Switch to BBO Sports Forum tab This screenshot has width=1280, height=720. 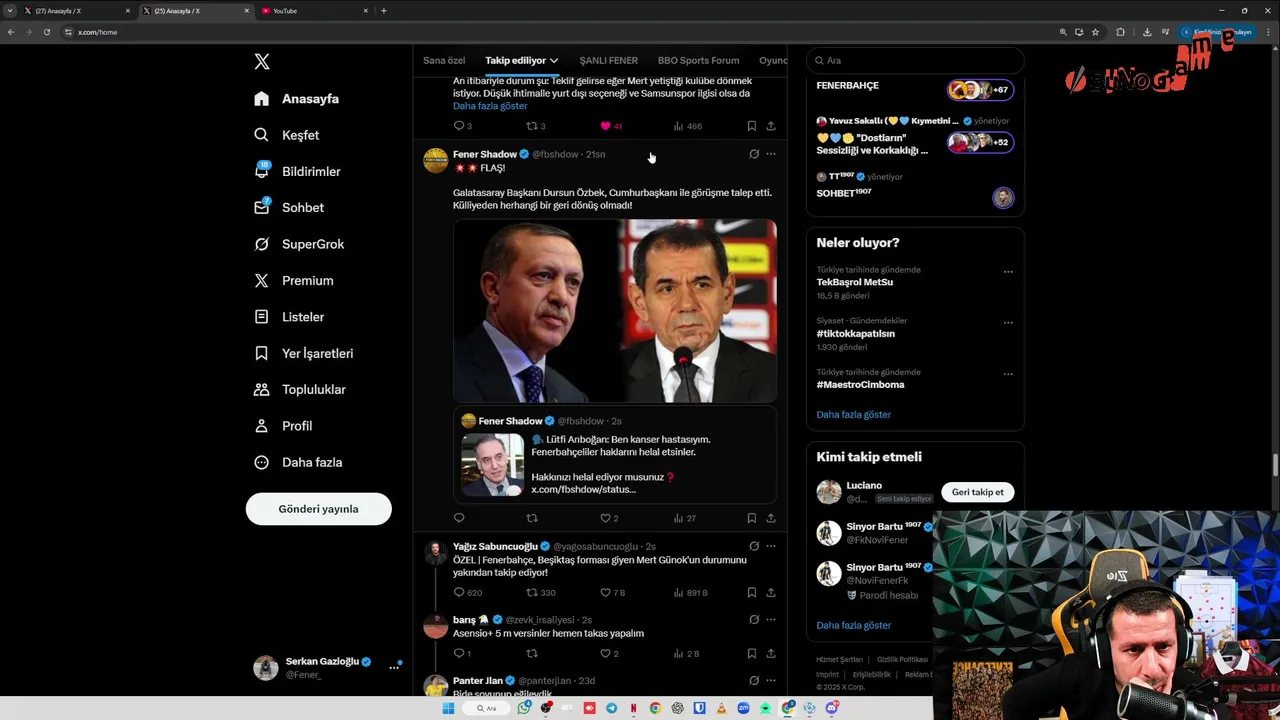point(698,60)
